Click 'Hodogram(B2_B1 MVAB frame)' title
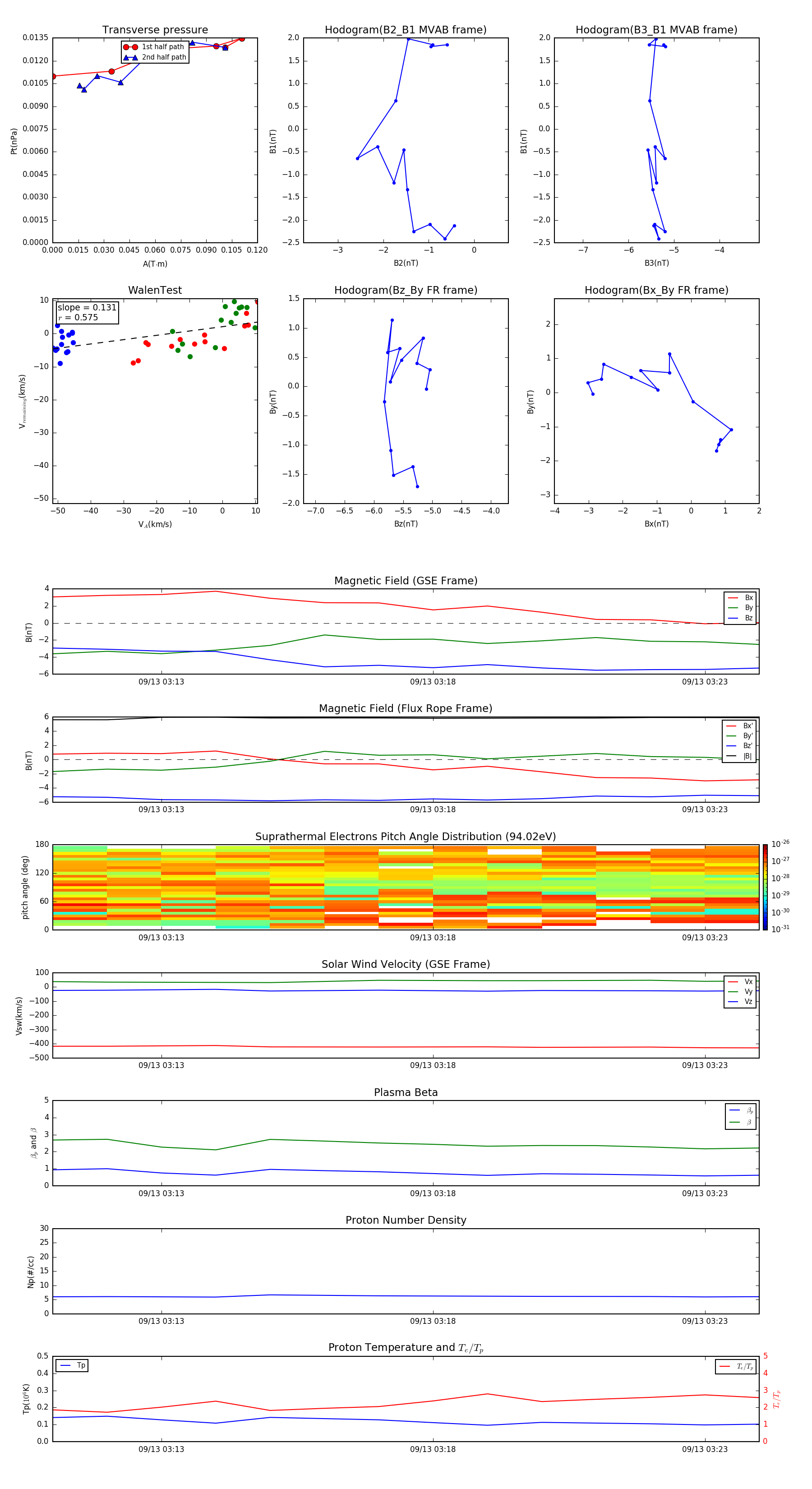812x1489 pixels. click(406, 30)
